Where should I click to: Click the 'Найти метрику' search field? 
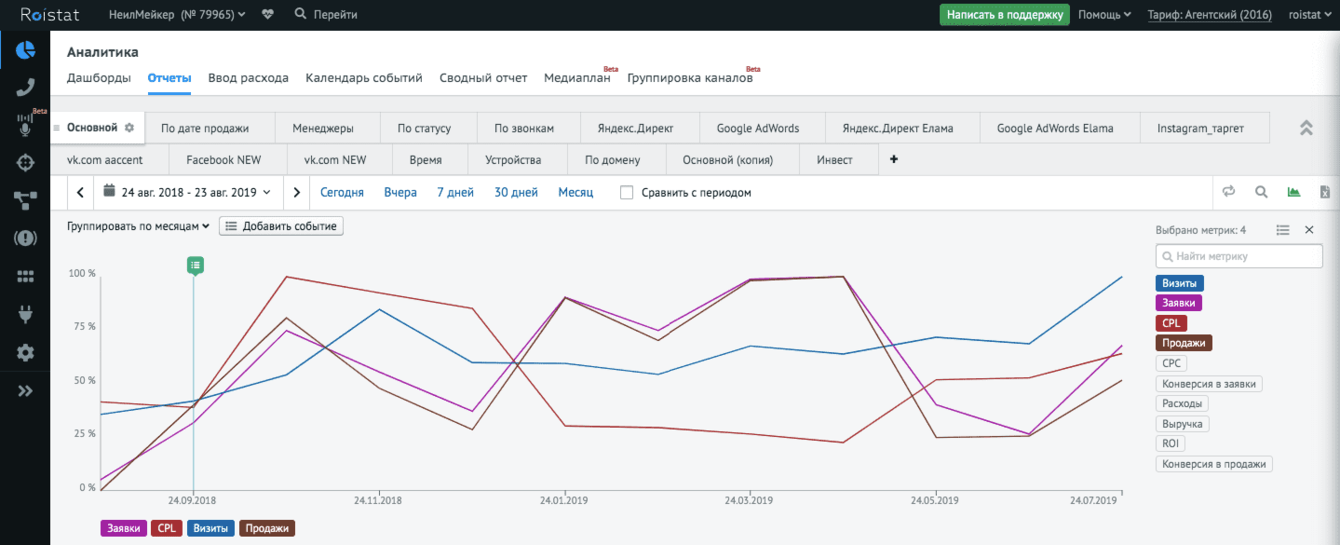click(1240, 256)
